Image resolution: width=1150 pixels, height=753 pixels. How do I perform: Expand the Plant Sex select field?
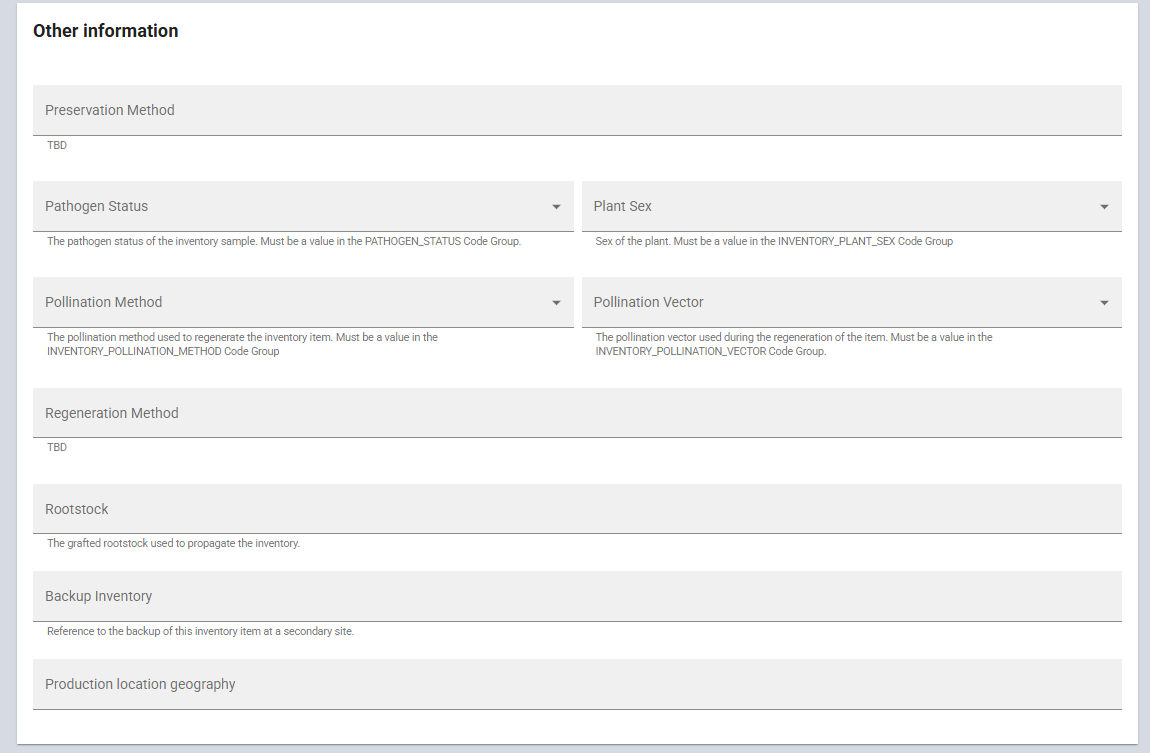point(840,206)
